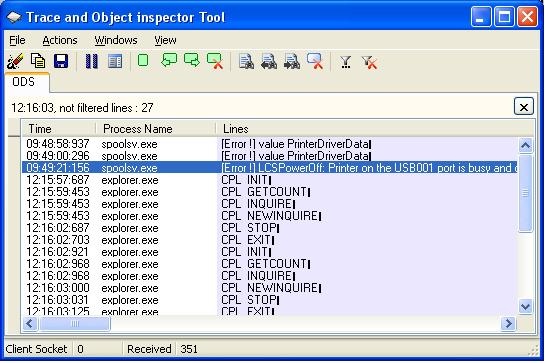The height and width of the screenshot is (363, 546).
Task: Click the Pause traces icon
Action: [92, 61]
